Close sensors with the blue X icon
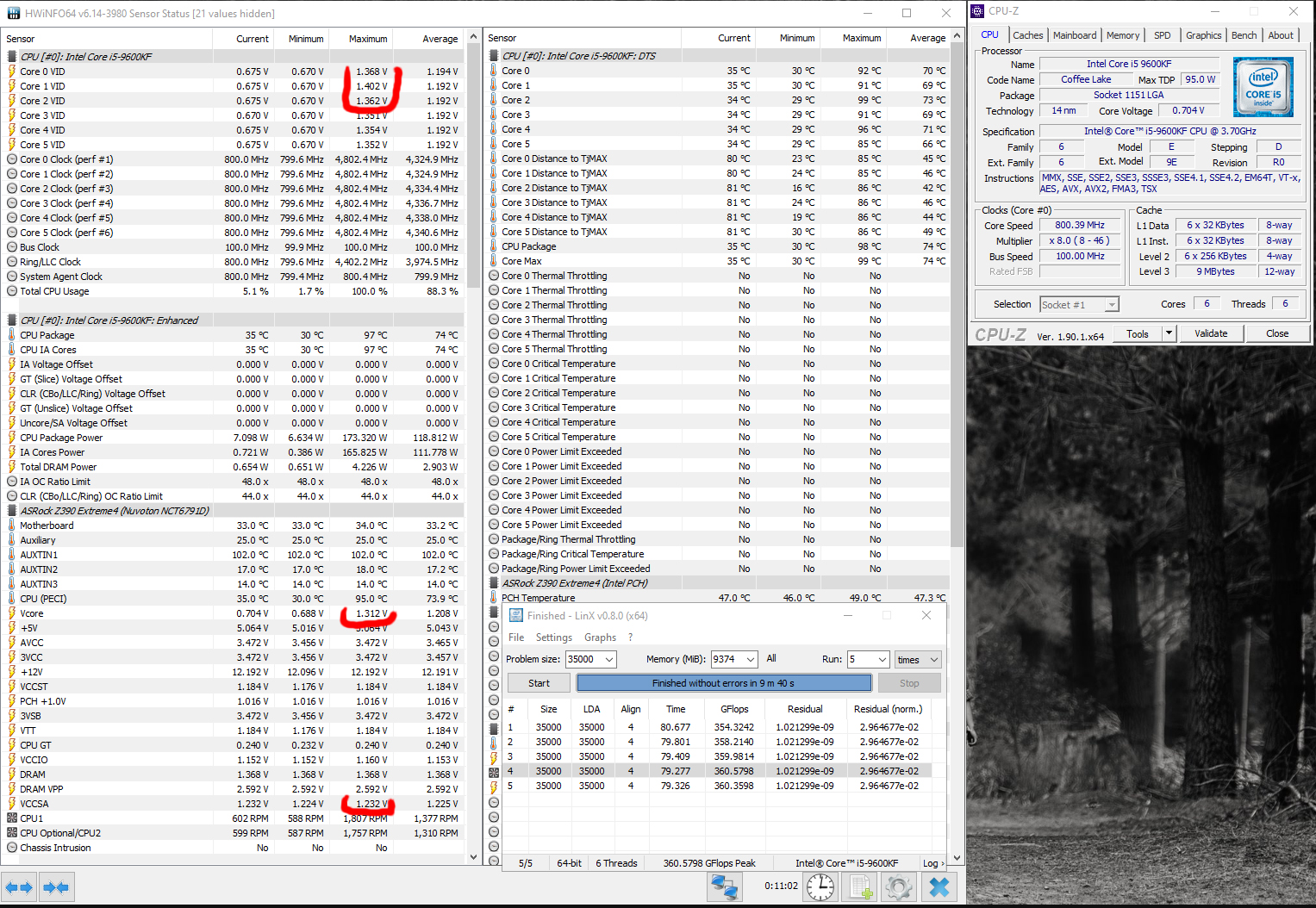This screenshot has width=1316, height=908. pyautogui.click(x=939, y=886)
